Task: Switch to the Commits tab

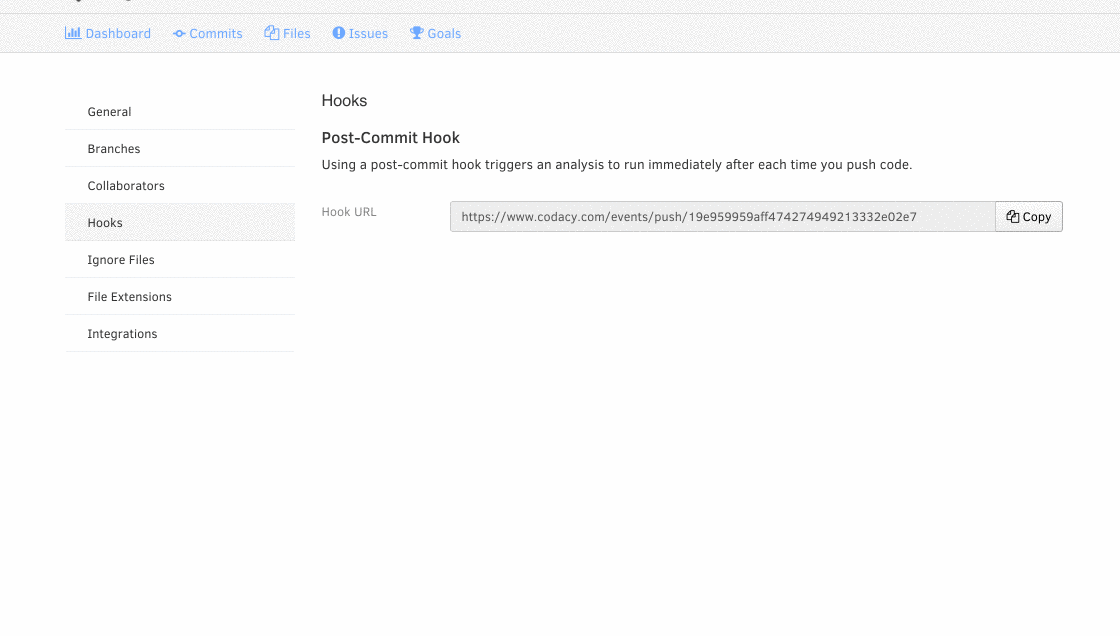Action: pos(208,34)
